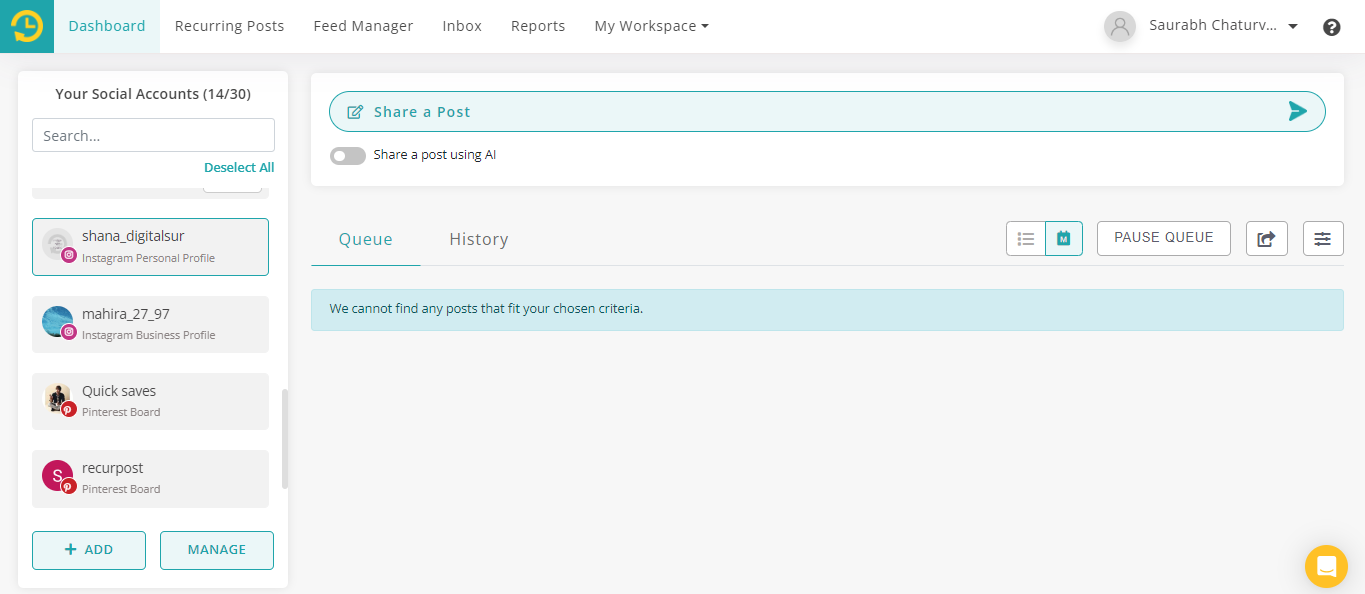Viewport: 1365px width, 594px height.
Task: Select Quick saves Pinterest Board
Action: click(150, 401)
